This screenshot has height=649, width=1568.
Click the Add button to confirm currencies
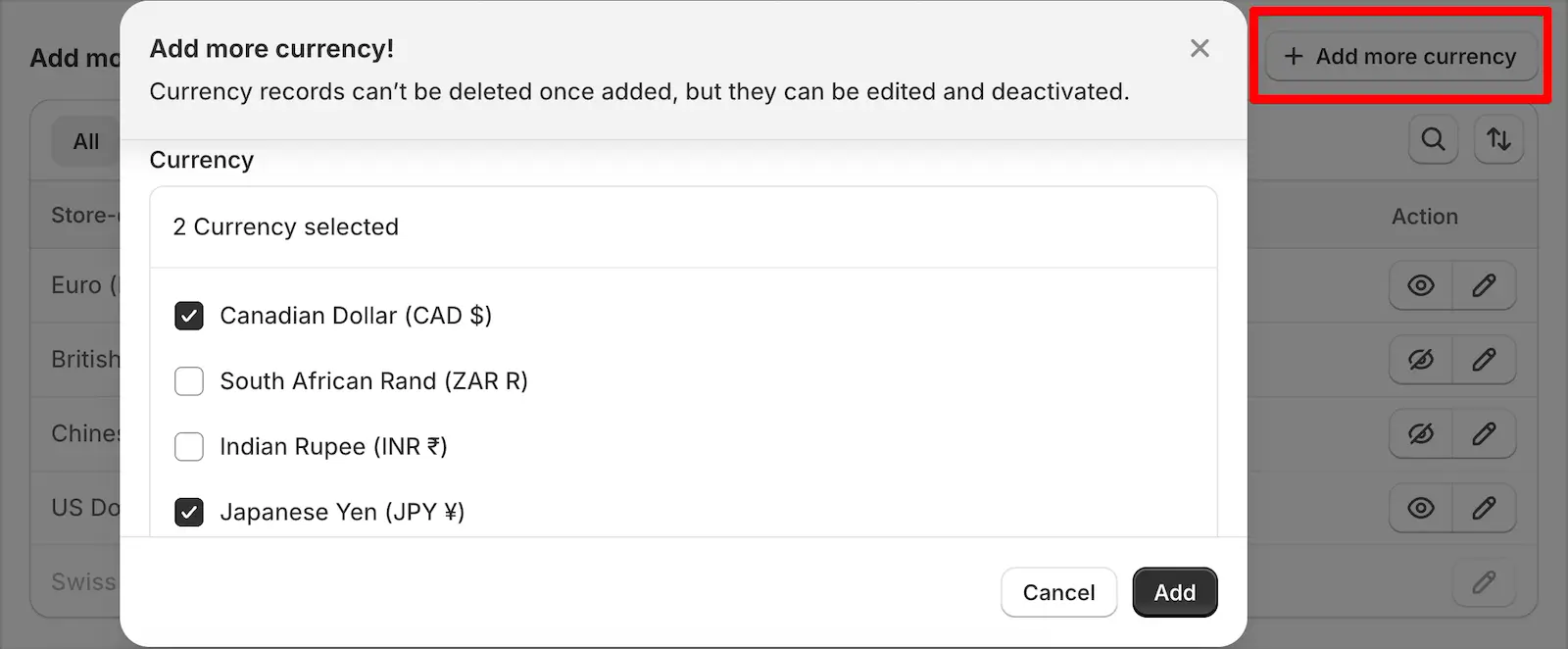coord(1174,592)
